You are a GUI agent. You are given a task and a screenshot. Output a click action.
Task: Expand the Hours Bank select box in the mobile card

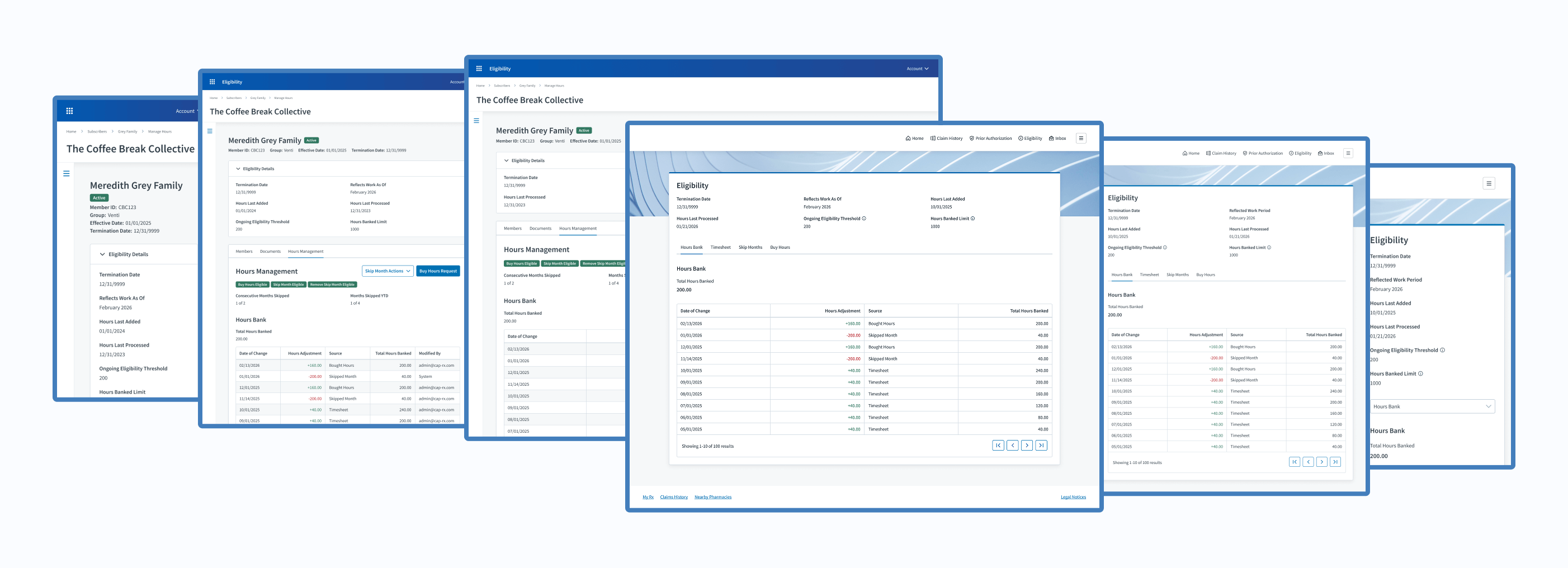[x=1432, y=406]
